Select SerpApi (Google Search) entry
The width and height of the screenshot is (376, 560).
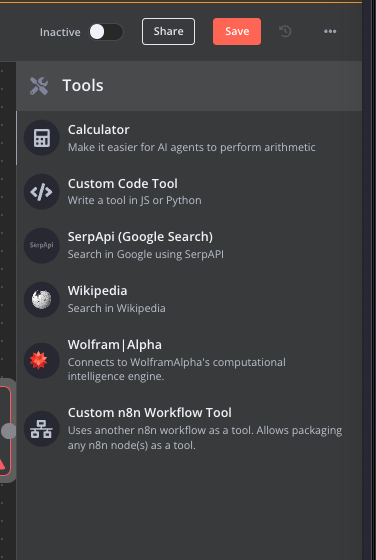coord(189,246)
